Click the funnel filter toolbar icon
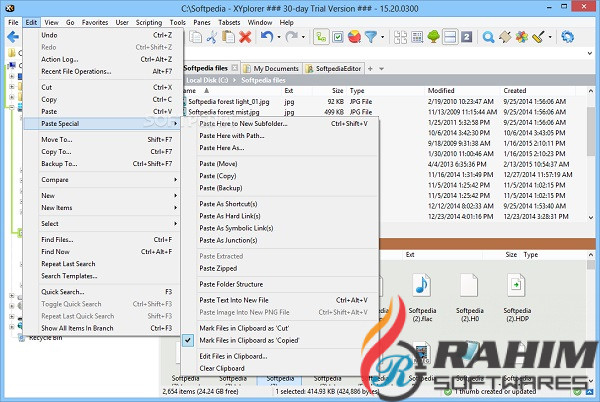The width and height of the screenshot is (600, 402). [371, 38]
